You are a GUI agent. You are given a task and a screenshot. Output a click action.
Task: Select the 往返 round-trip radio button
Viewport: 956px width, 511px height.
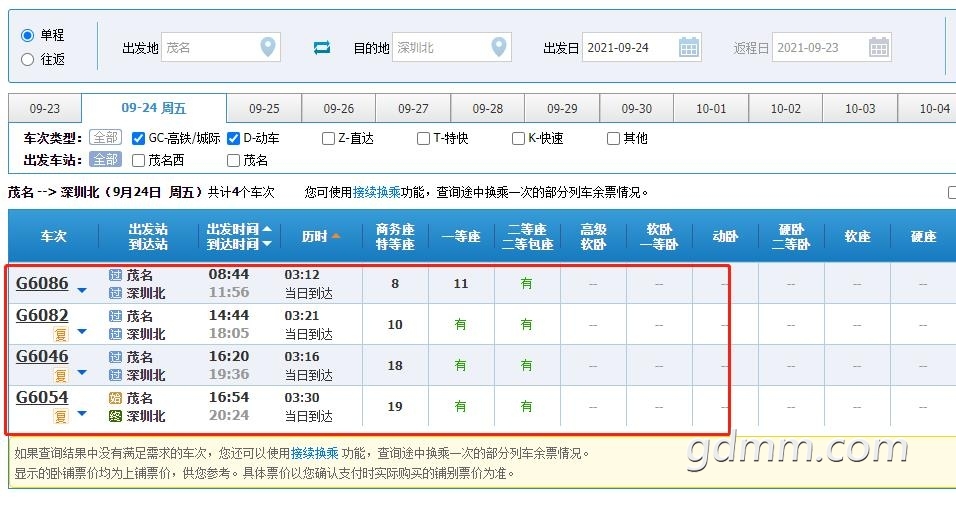28,59
